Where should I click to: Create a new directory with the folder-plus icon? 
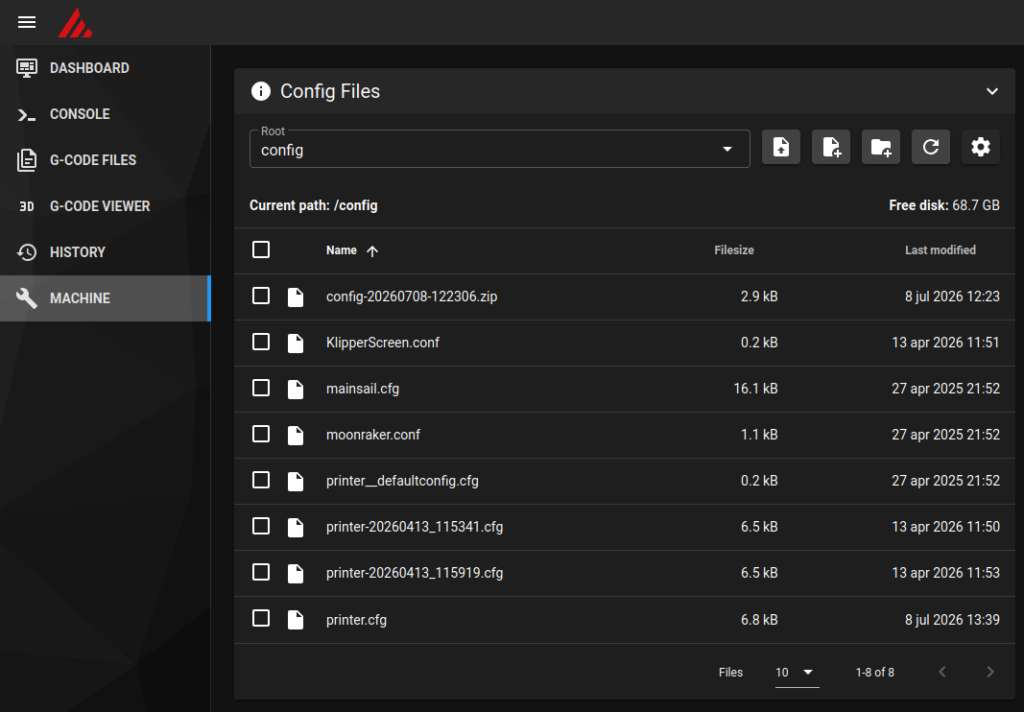881,147
